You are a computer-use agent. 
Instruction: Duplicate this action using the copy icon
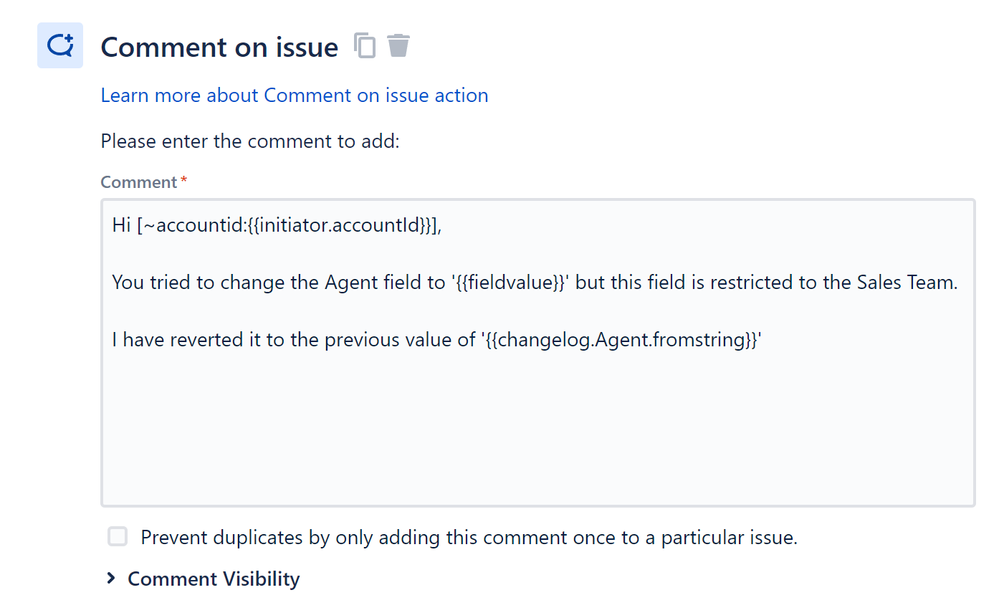(364, 45)
